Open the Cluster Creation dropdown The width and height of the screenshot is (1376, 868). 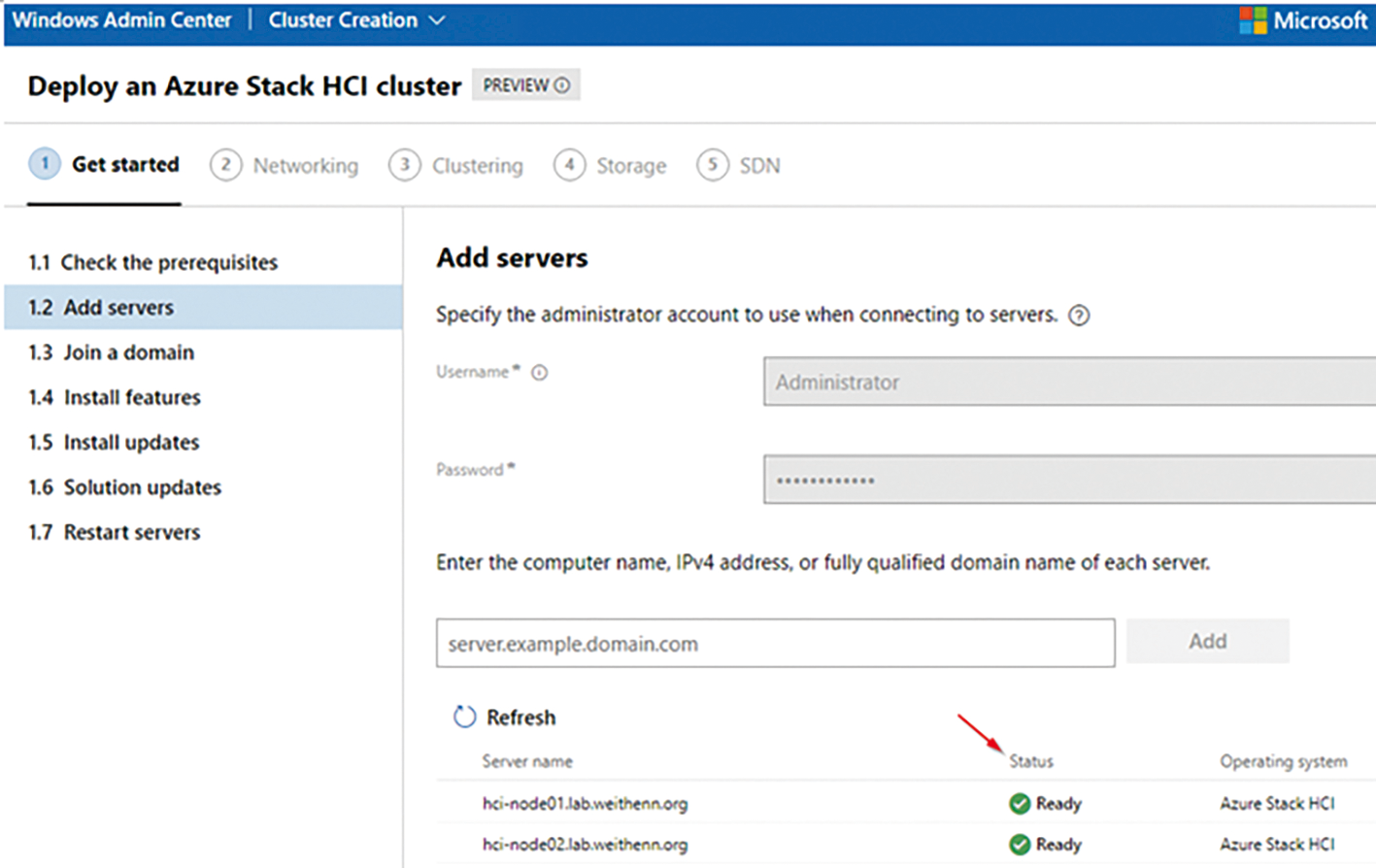pyautogui.click(x=356, y=20)
